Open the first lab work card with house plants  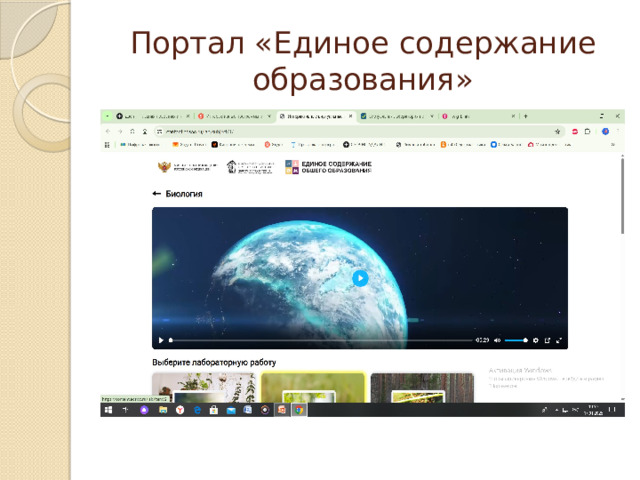[x=204, y=387]
